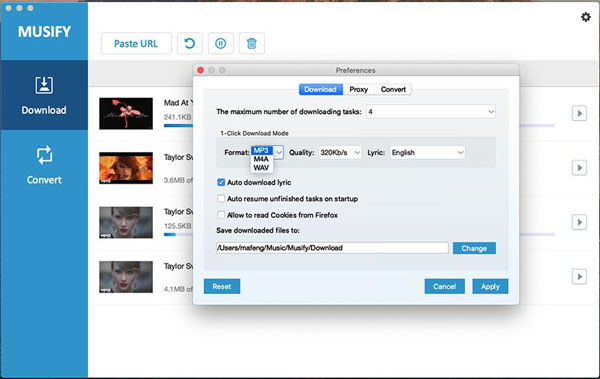The height and width of the screenshot is (379, 600).
Task: Click the play button on the third Taylor row
Action: 579,222
